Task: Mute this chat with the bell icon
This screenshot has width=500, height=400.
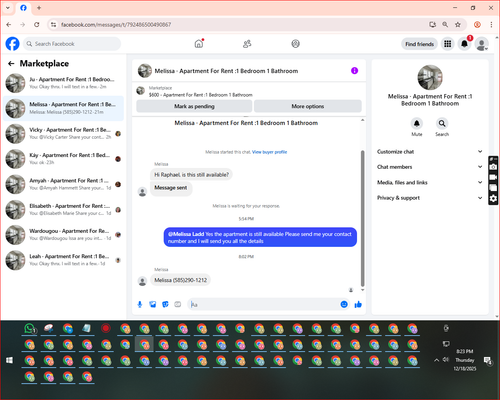Action: click(x=417, y=123)
